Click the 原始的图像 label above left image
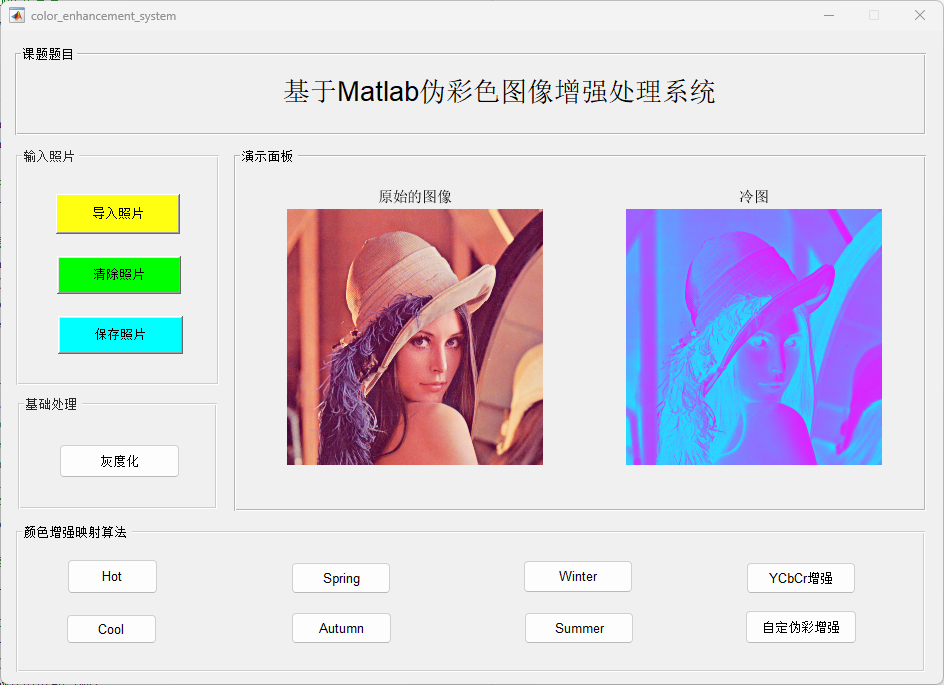 pyautogui.click(x=415, y=197)
